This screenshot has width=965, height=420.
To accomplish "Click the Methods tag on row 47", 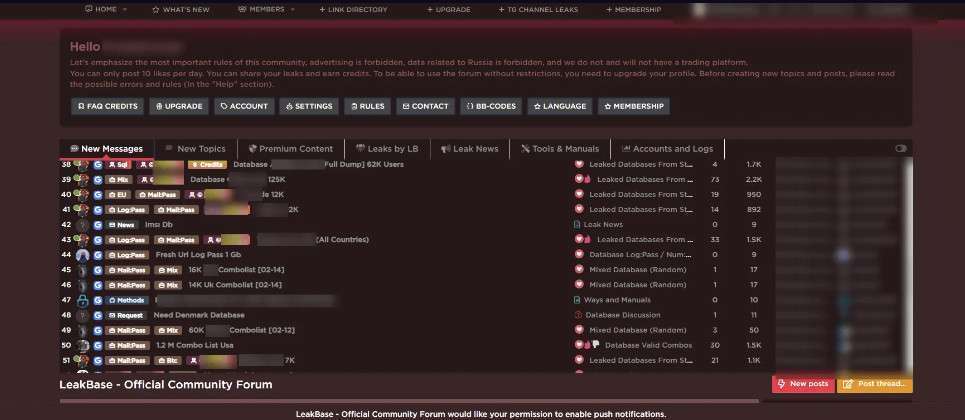I will click(x=126, y=300).
